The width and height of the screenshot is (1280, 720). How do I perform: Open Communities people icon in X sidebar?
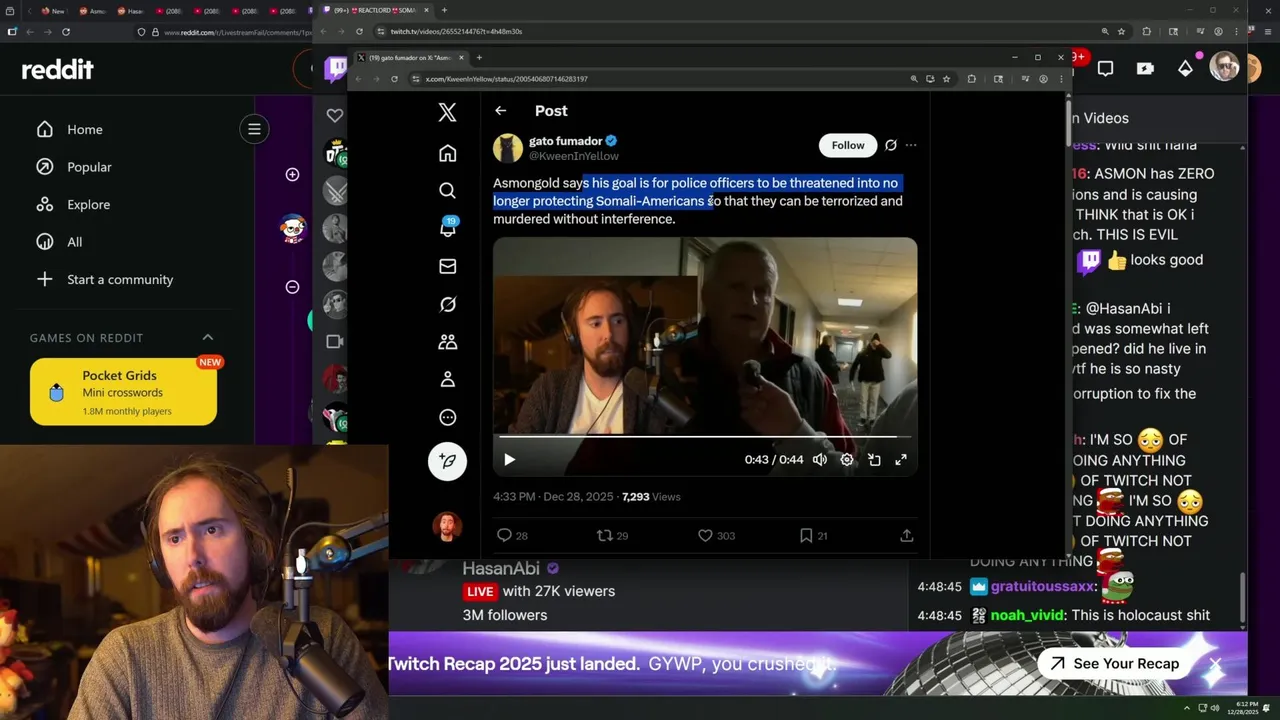click(x=447, y=342)
